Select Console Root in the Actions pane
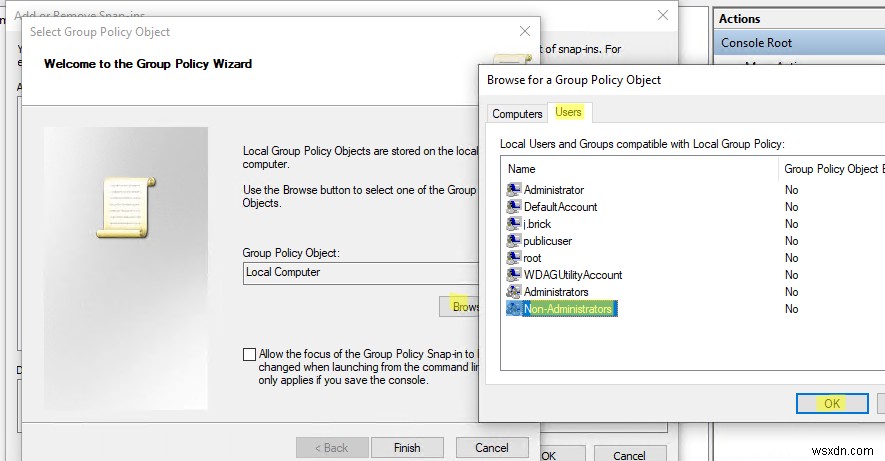The width and height of the screenshot is (885, 461). click(x=799, y=43)
